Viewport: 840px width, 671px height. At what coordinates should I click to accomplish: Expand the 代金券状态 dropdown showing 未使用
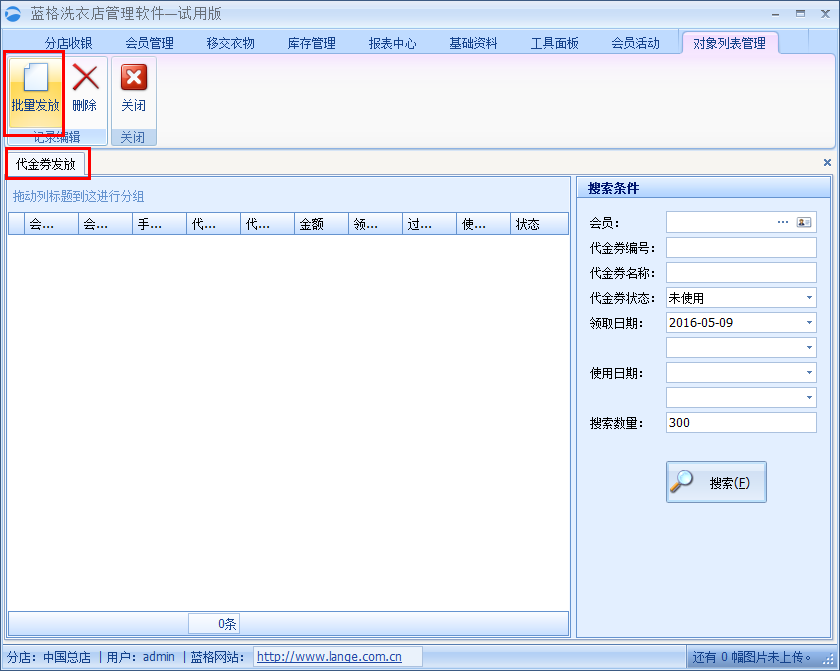coord(809,298)
